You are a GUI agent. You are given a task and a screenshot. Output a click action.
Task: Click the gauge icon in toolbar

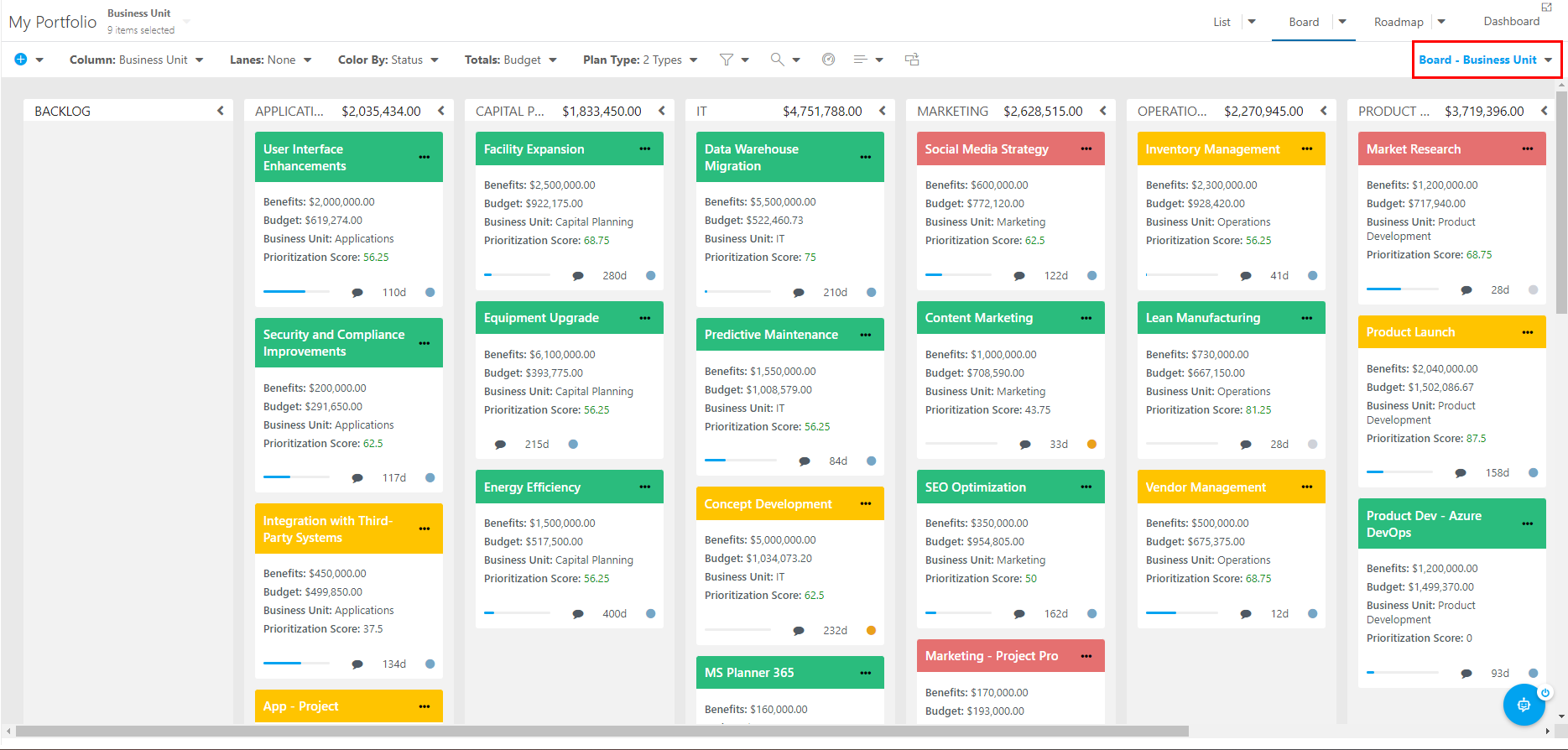pos(829,60)
